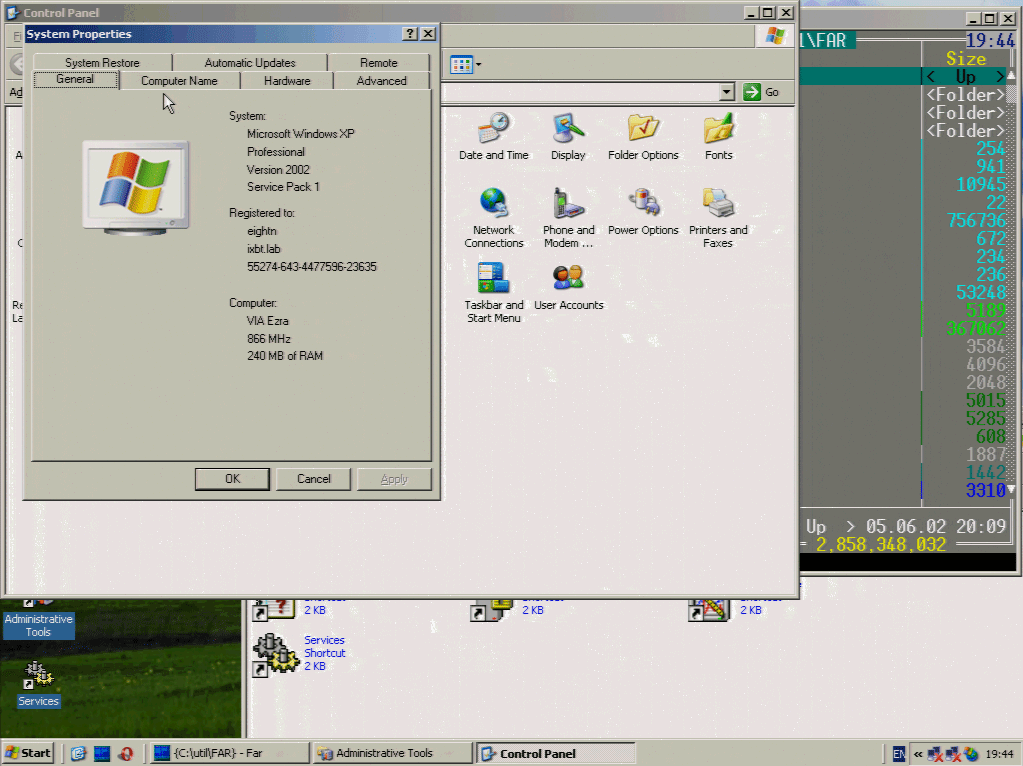This screenshot has height=766, width=1023.
Task: Select the Up row in Far panel
Action: pyautogui.click(x=966, y=76)
